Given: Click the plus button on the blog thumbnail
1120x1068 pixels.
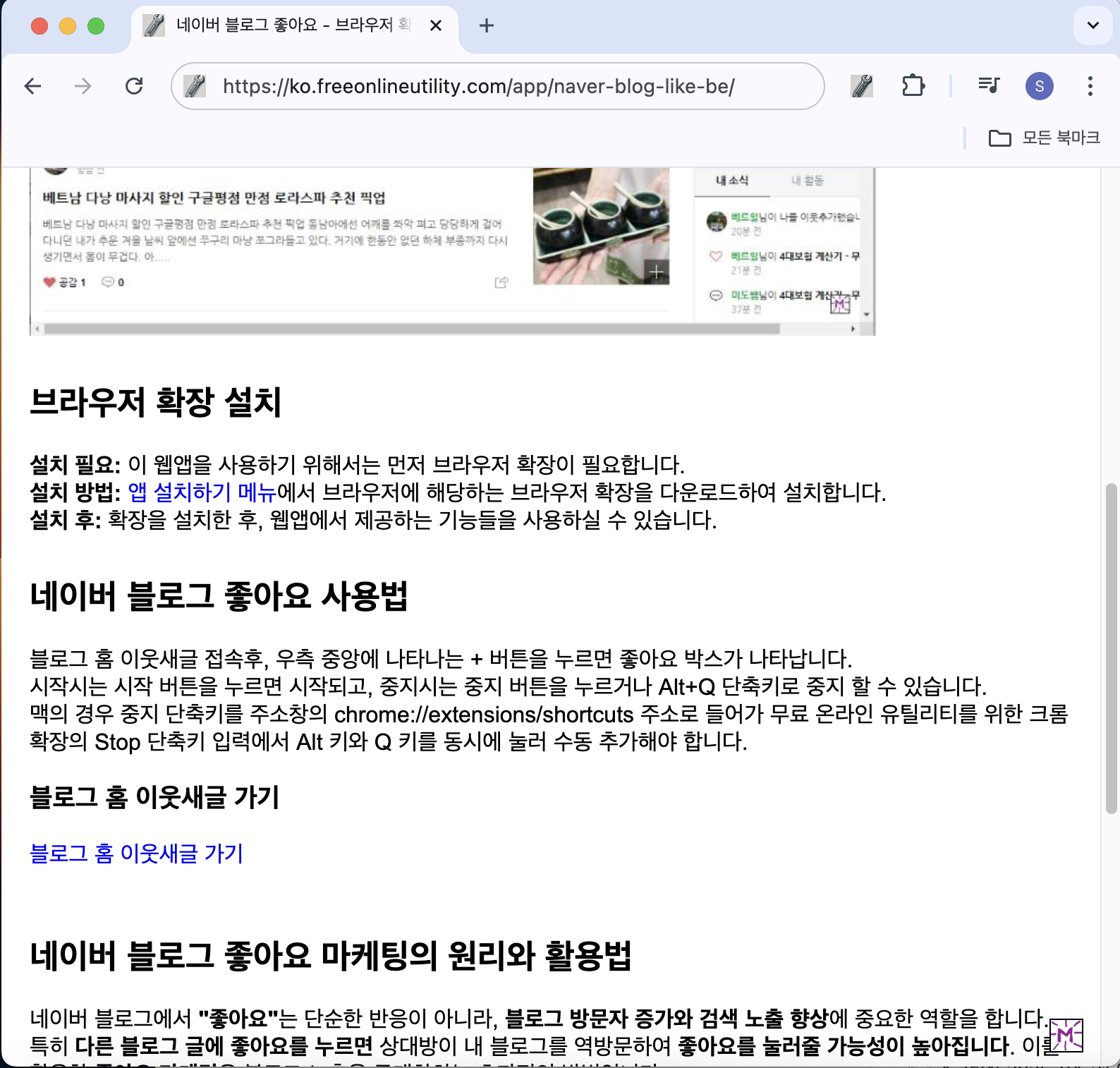Looking at the screenshot, I should point(656,272).
